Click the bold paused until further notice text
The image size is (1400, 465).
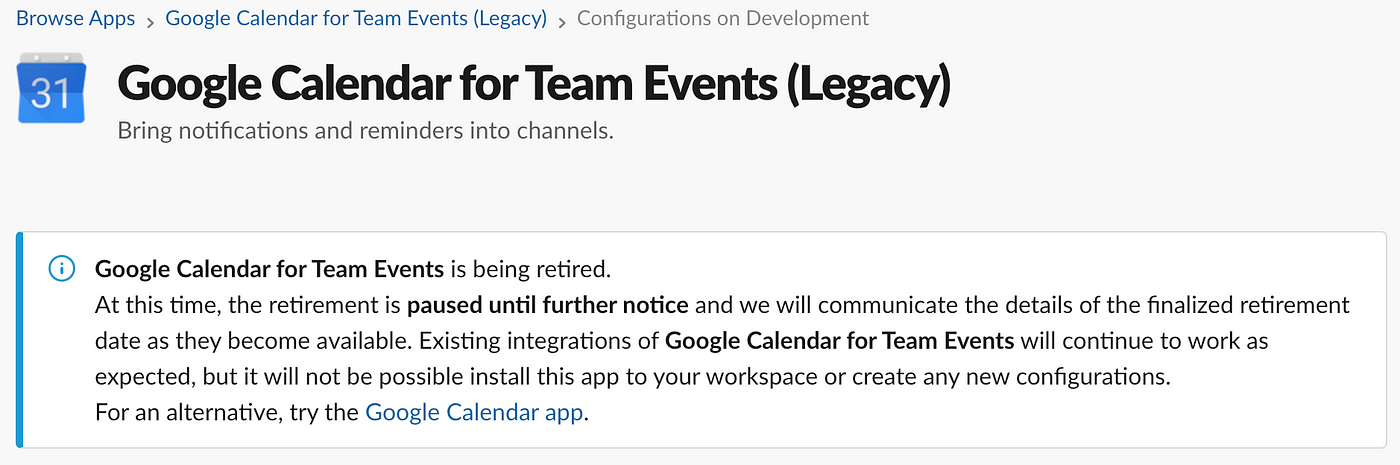tap(548, 304)
